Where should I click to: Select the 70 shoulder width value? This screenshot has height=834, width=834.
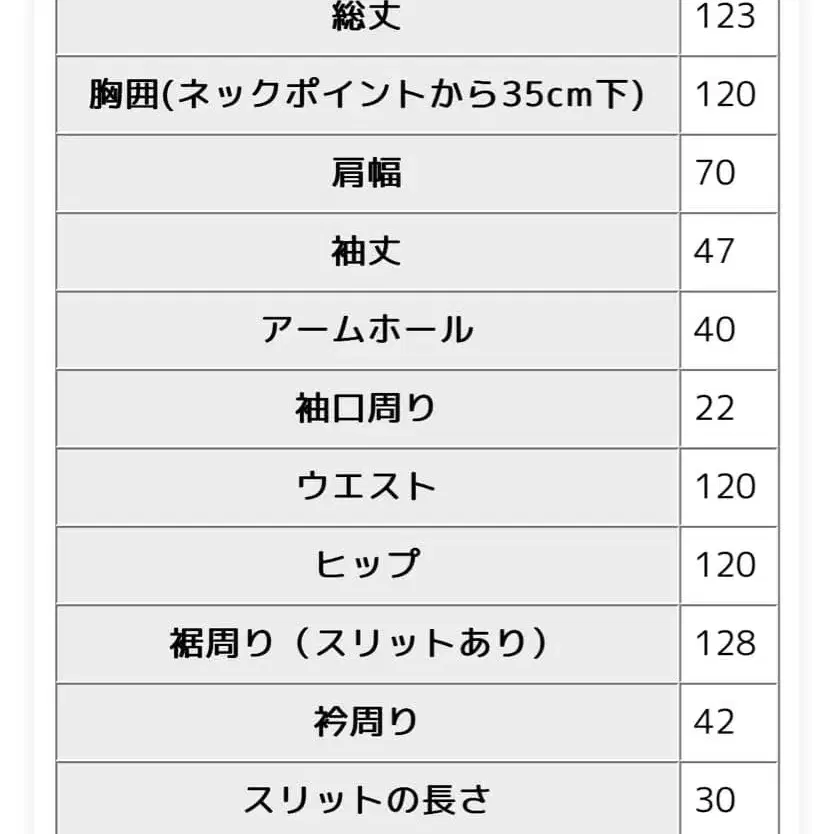715,173
